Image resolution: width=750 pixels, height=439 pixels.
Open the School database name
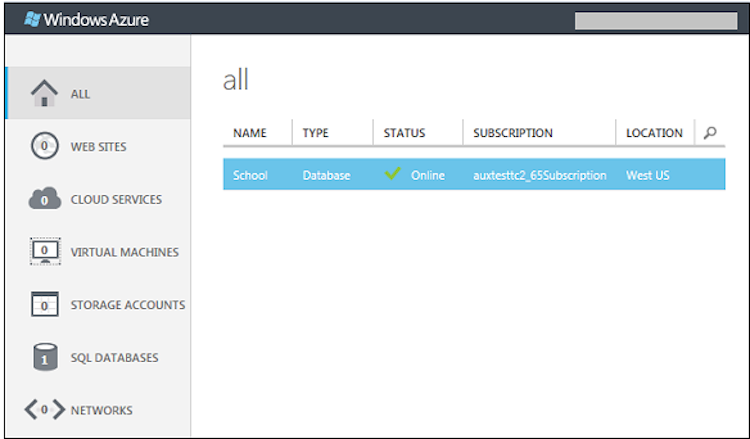[250, 175]
